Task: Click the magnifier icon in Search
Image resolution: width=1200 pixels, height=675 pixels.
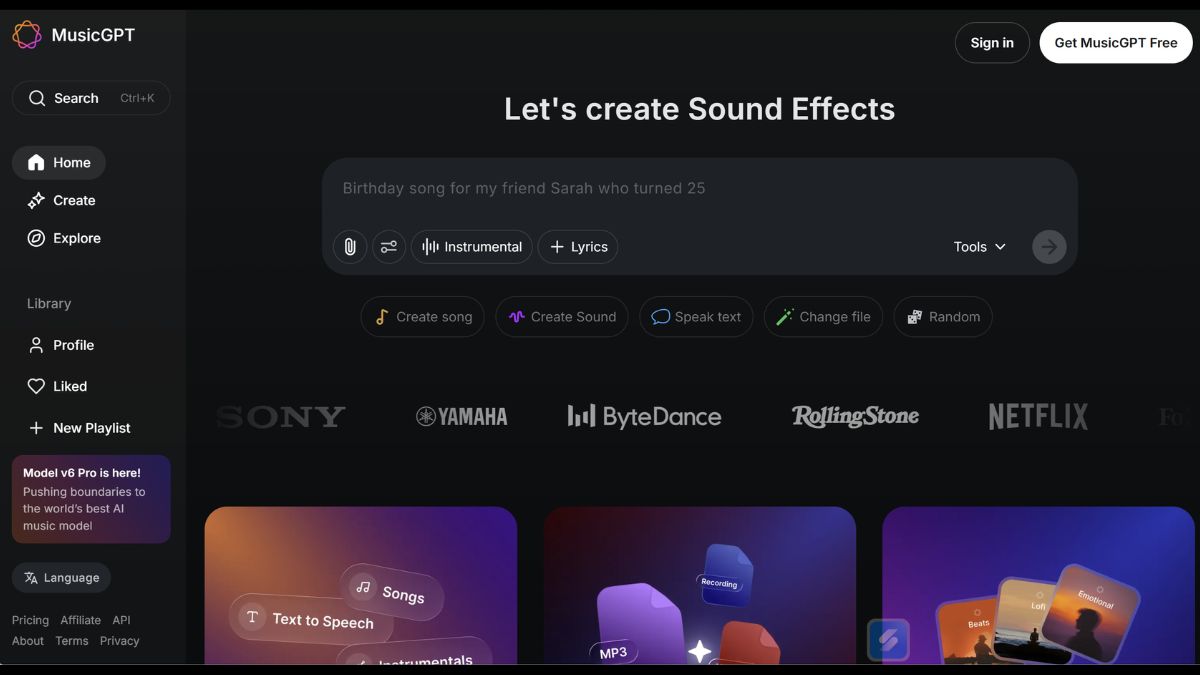Action: tap(37, 98)
